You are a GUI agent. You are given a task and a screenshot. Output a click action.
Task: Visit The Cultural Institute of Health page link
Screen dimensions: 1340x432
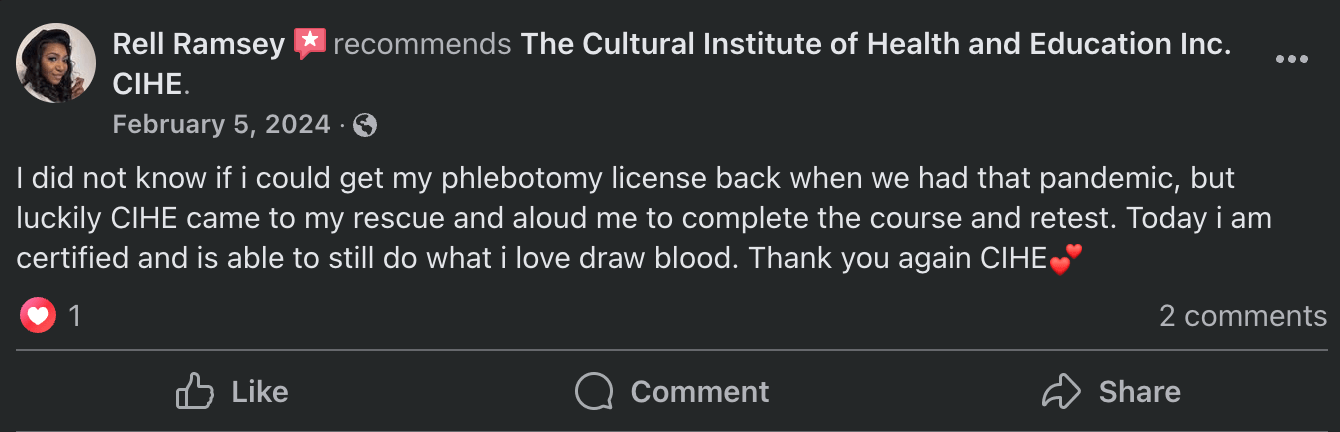pyautogui.click(x=876, y=45)
